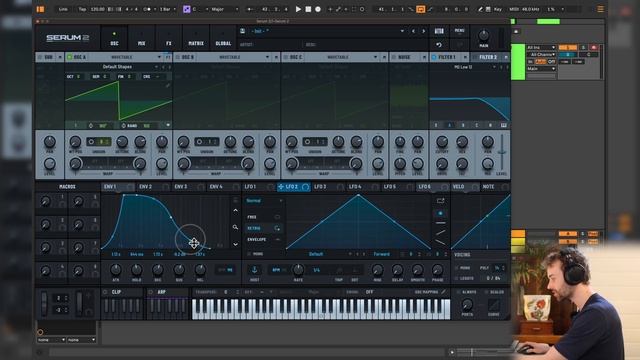Select the FILTER 2 tab
This screenshot has width=640, height=360.
click(x=488, y=57)
